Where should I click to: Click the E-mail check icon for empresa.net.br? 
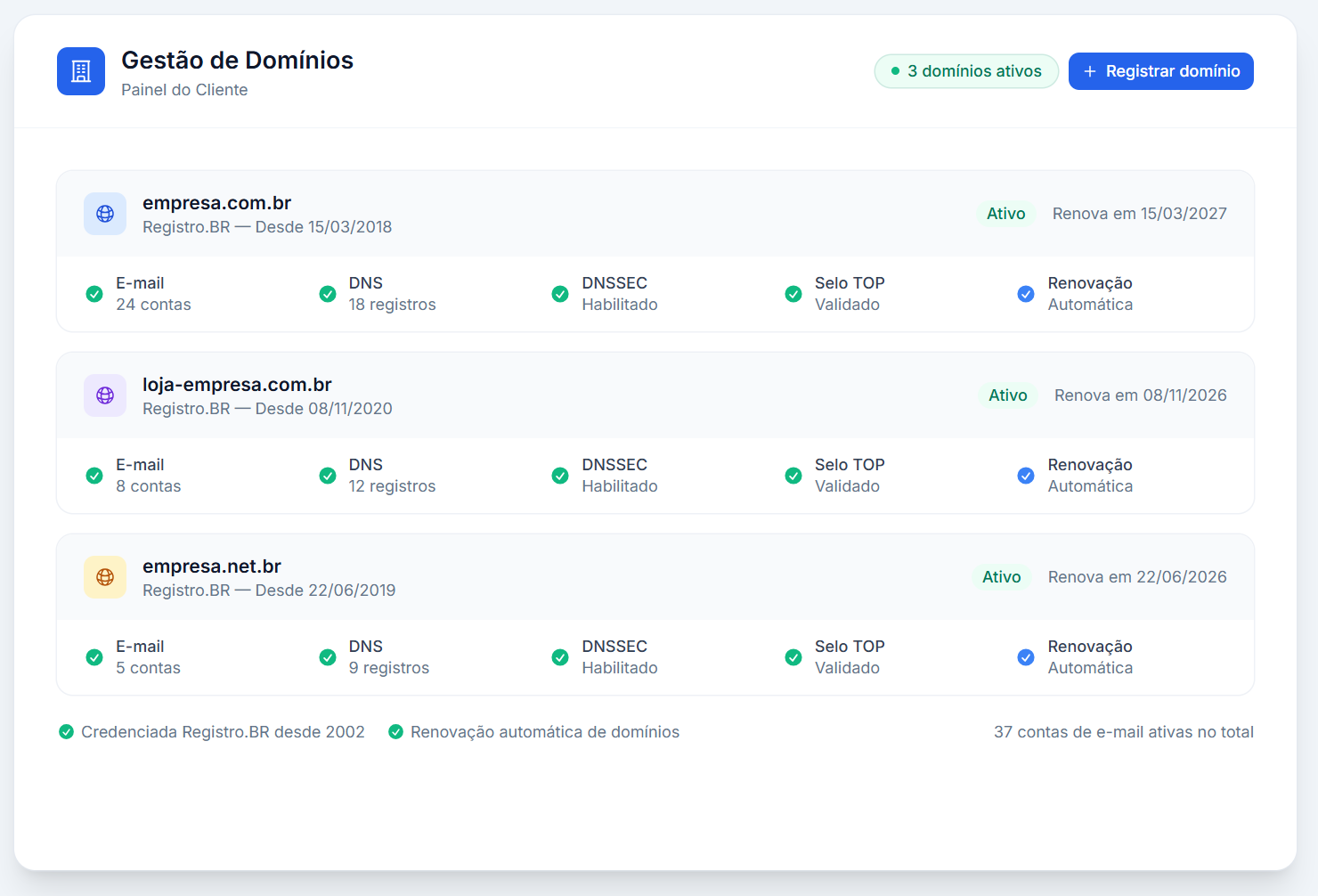coord(94,657)
